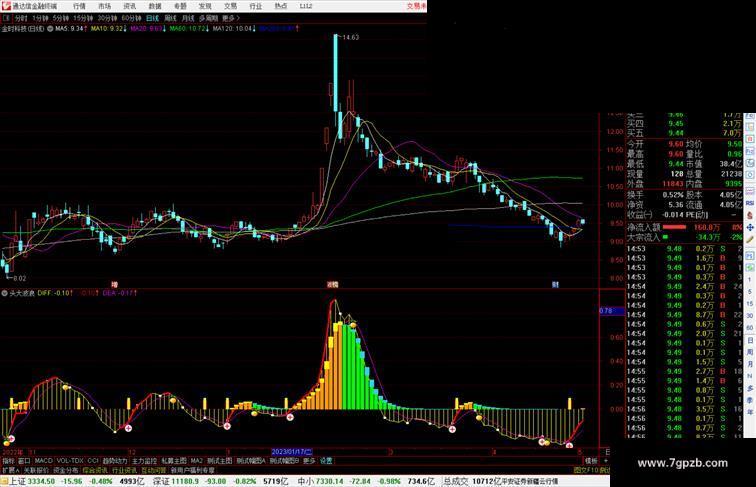Open the 关联报价 tab
756x487 pixels.
(x=36, y=470)
